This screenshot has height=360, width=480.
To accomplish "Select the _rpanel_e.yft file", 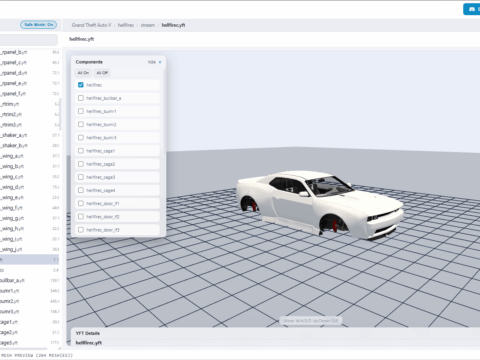I will (x=29, y=83).
